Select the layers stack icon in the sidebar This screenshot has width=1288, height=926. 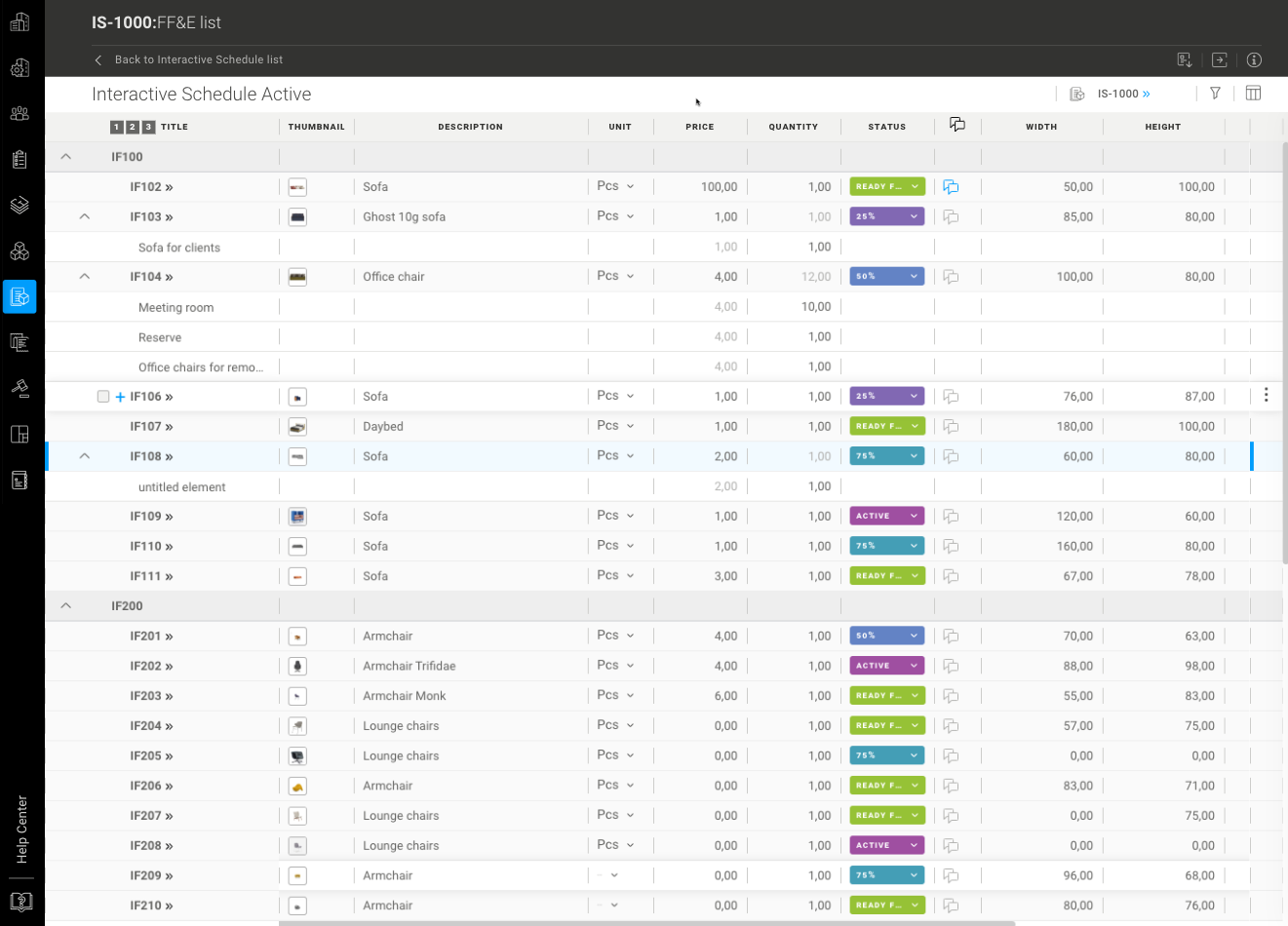[20, 205]
